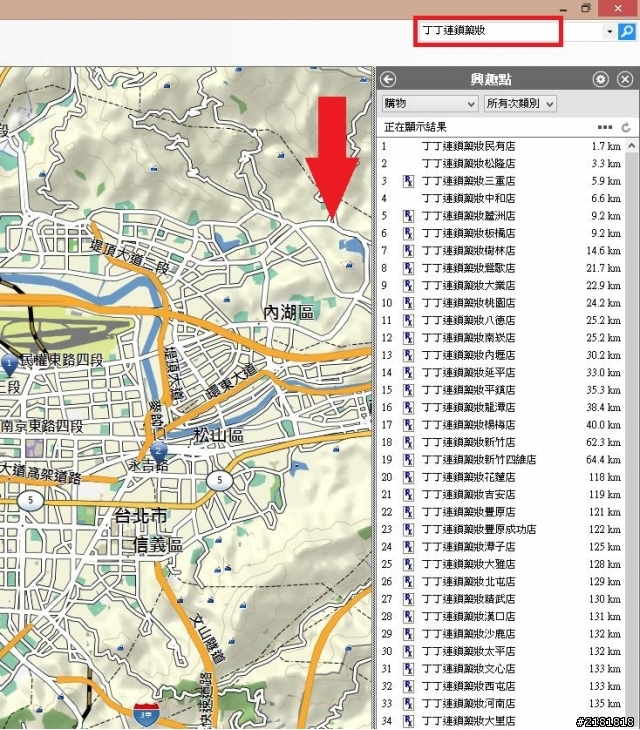
Task: Open the 所有次類別 subcategory dropdown
Action: tap(520, 103)
